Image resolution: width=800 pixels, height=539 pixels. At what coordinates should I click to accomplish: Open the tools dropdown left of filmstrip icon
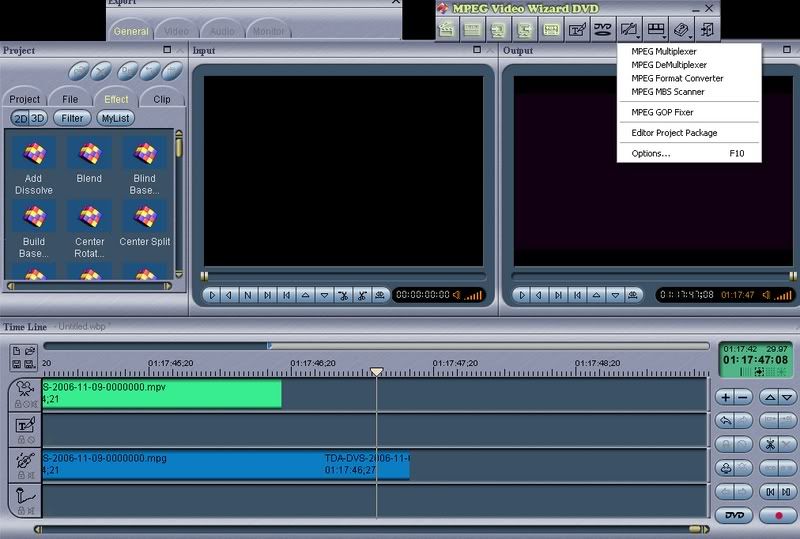pyautogui.click(x=630, y=30)
